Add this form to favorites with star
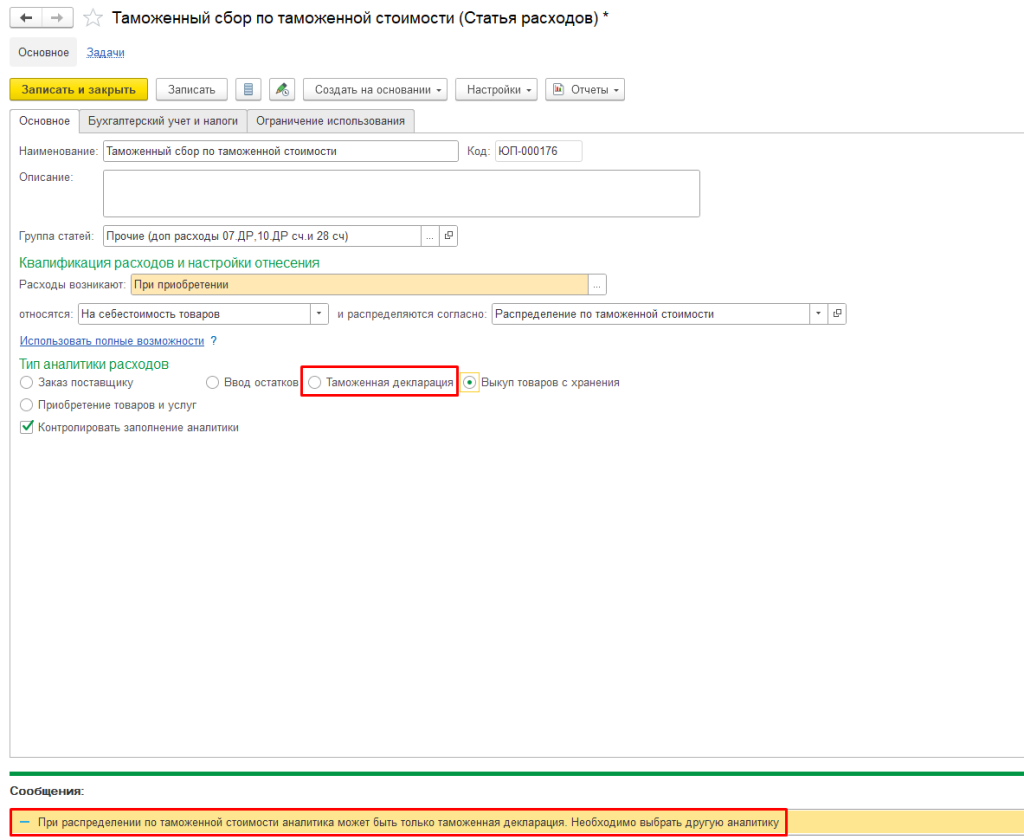 point(92,18)
